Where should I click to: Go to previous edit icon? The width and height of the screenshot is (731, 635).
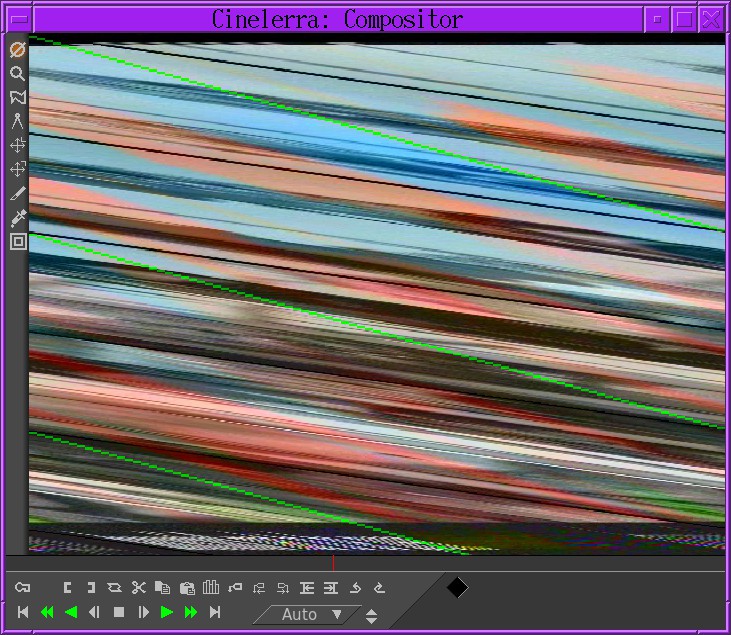pos(307,588)
